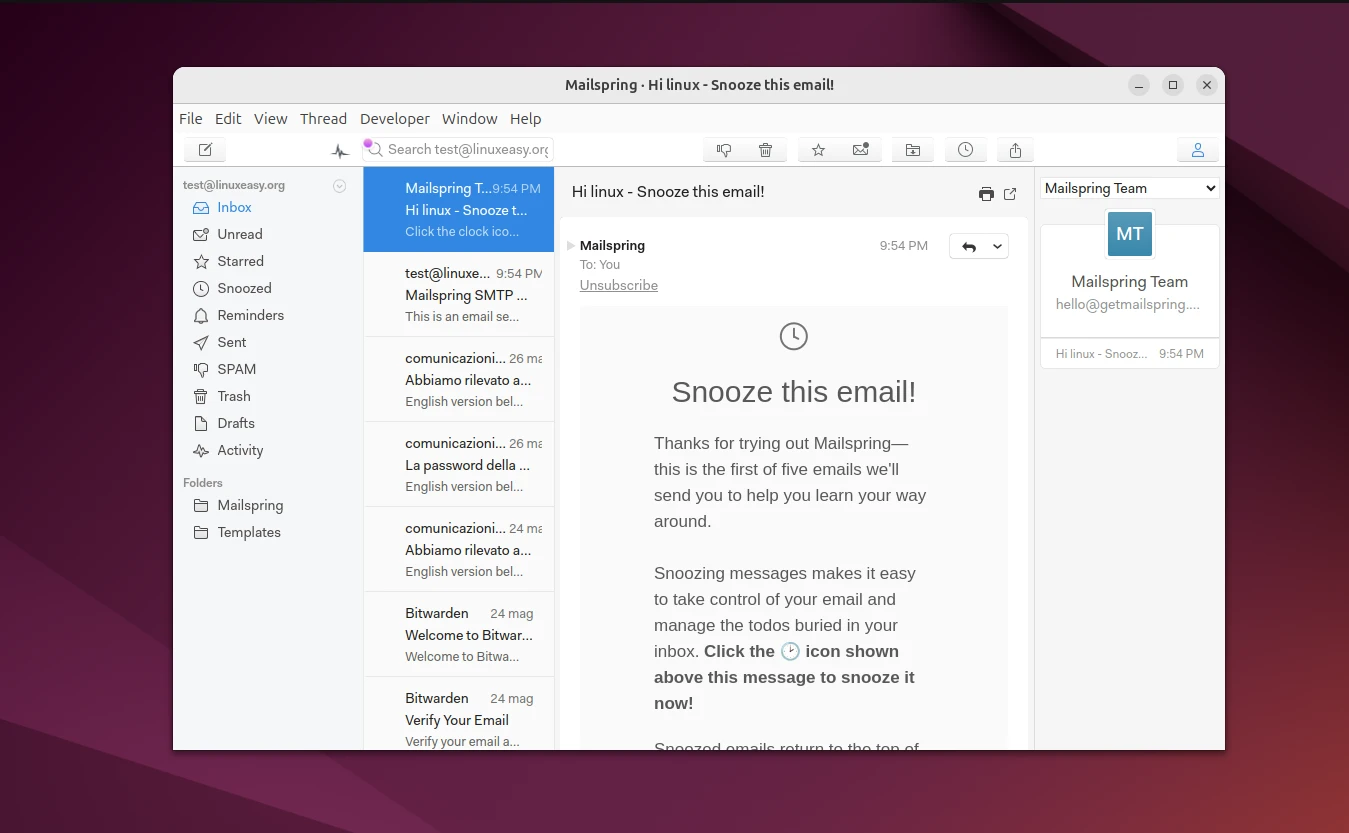Image resolution: width=1349 pixels, height=833 pixels.
Task: Select the Snoozed folder in sidebar
Action: point(243,288)
